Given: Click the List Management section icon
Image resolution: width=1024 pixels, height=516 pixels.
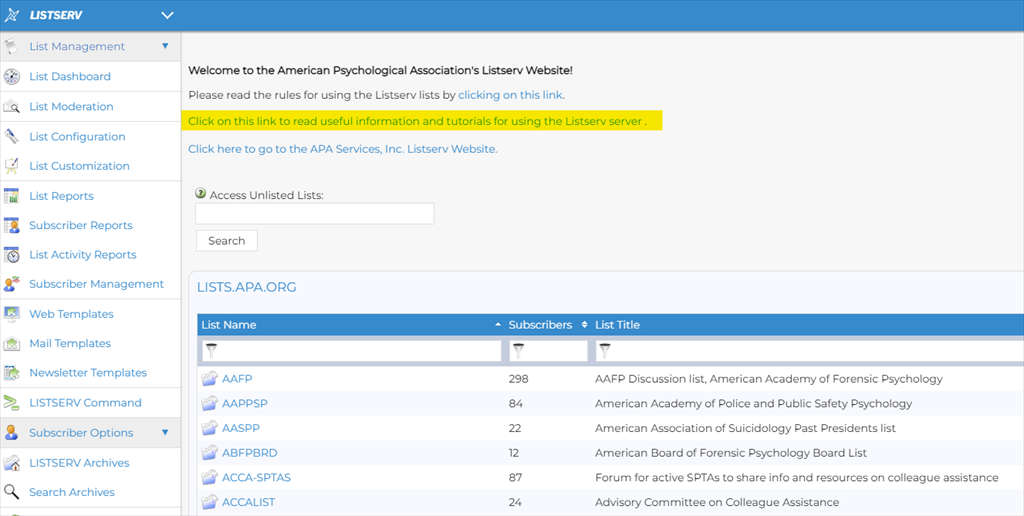Looking at the screenshot, I should pos(11,46).
